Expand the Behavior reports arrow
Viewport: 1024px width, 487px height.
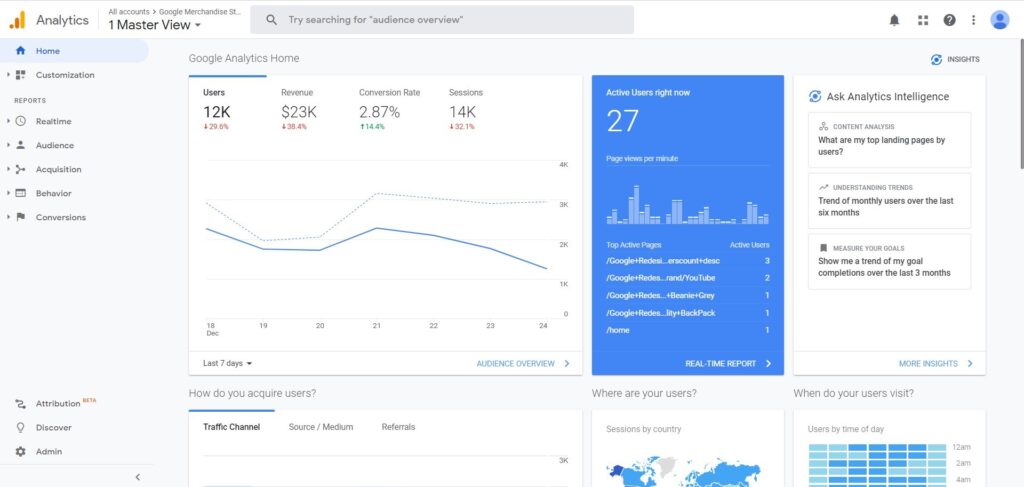pos(8,193)
